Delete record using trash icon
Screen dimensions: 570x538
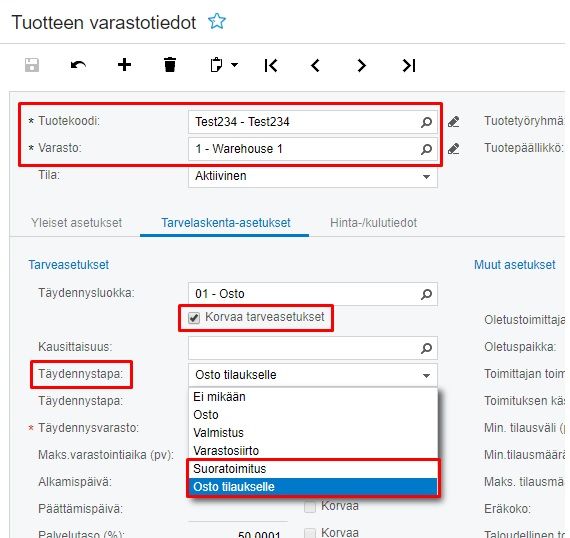tap(170, 65)
